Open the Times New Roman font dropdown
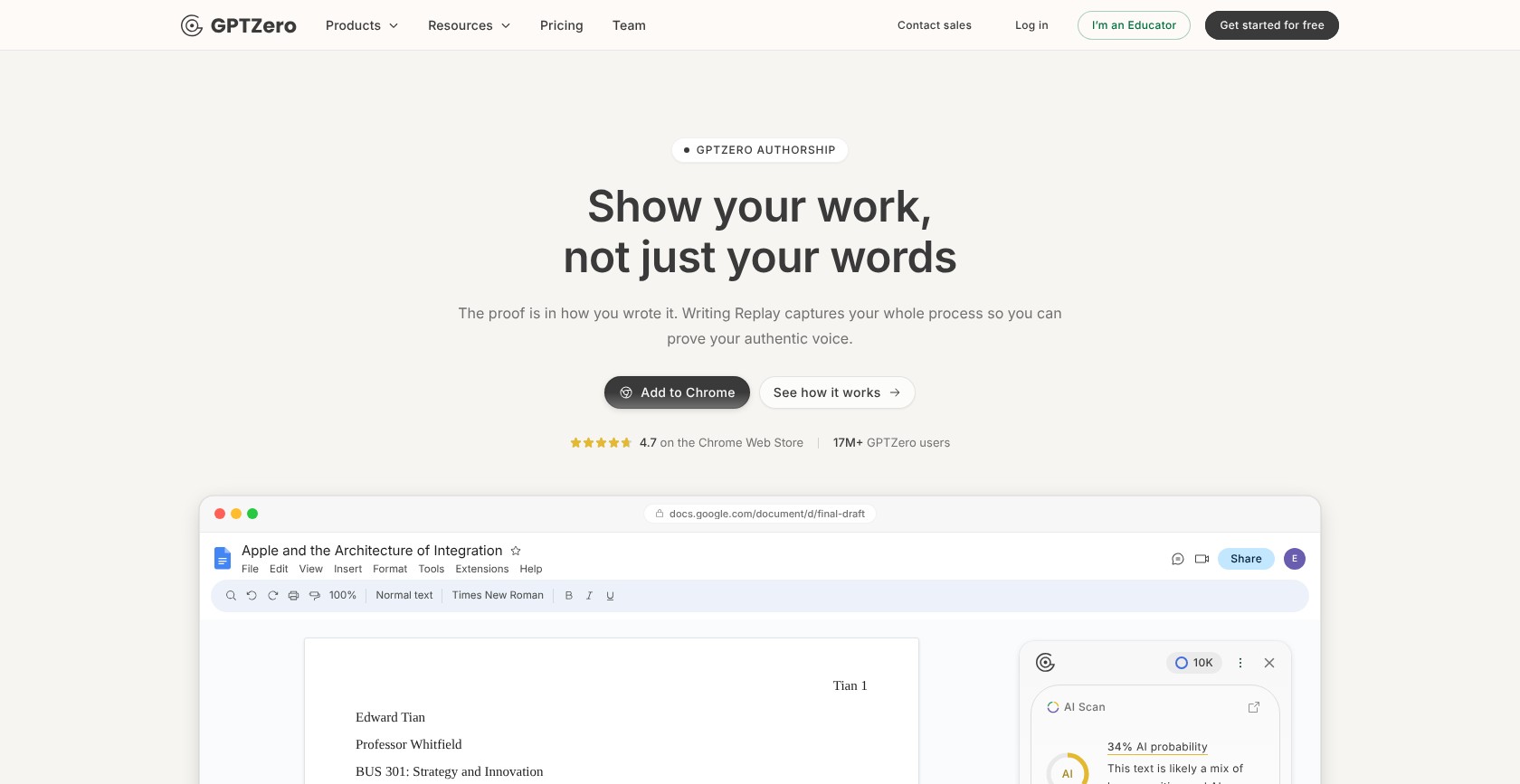The height and width of the screenshot is (784, 1520). tap(498, 596)
